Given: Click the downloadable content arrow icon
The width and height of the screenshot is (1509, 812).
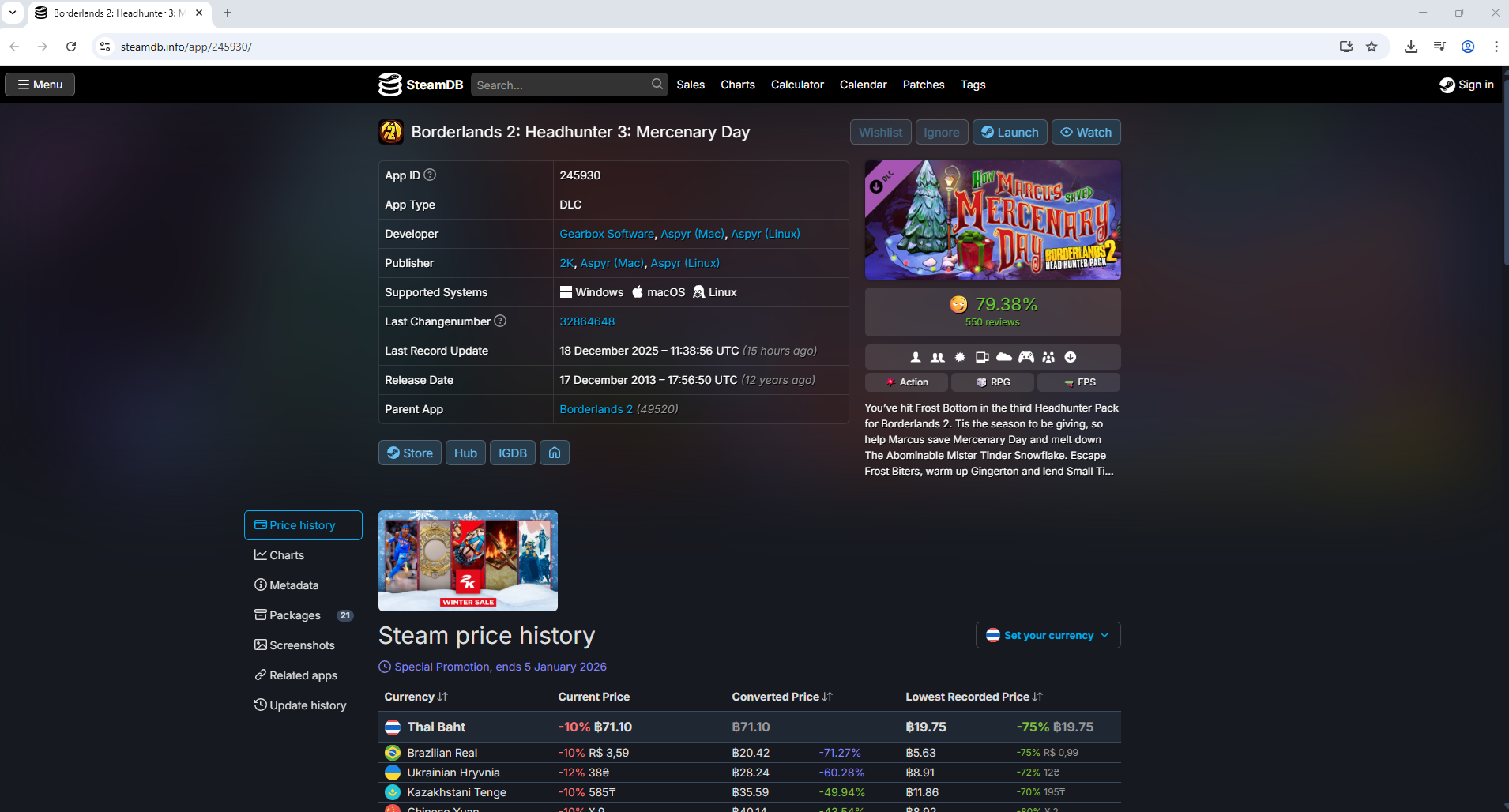Looking at the screenshot, I should (1071, 357).
